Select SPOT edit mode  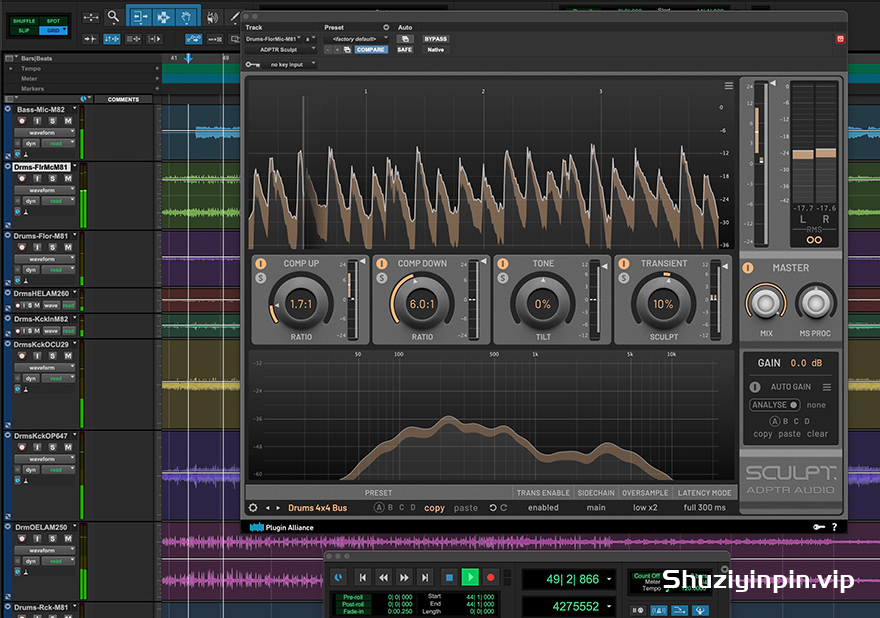tap(53, 21)
